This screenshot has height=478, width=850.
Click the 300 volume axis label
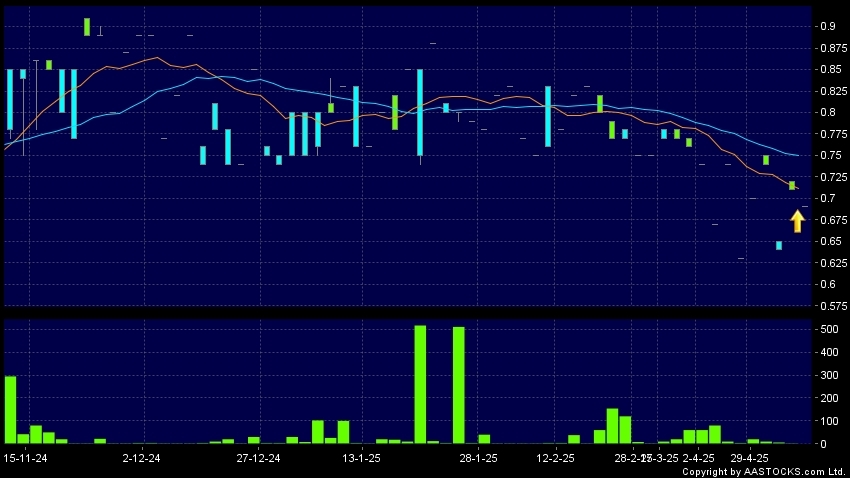[x=830, y=375]
